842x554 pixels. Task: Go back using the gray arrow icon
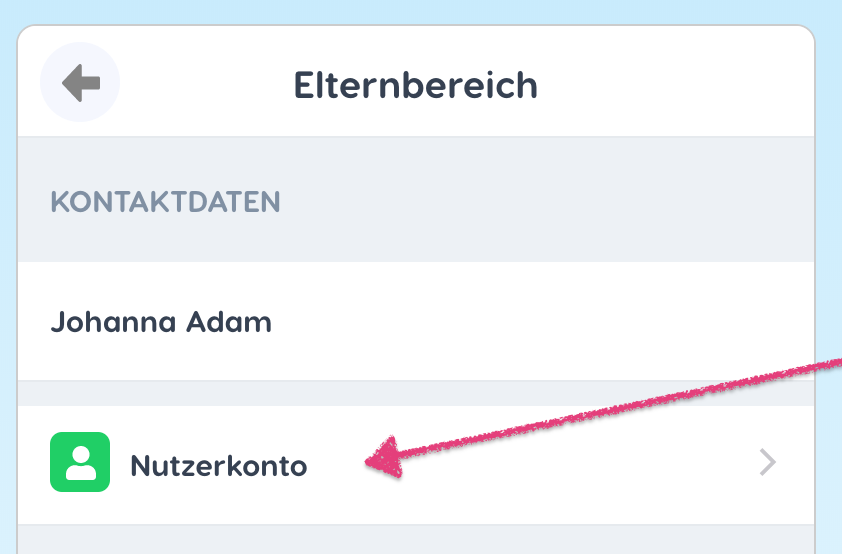[81, 83]
